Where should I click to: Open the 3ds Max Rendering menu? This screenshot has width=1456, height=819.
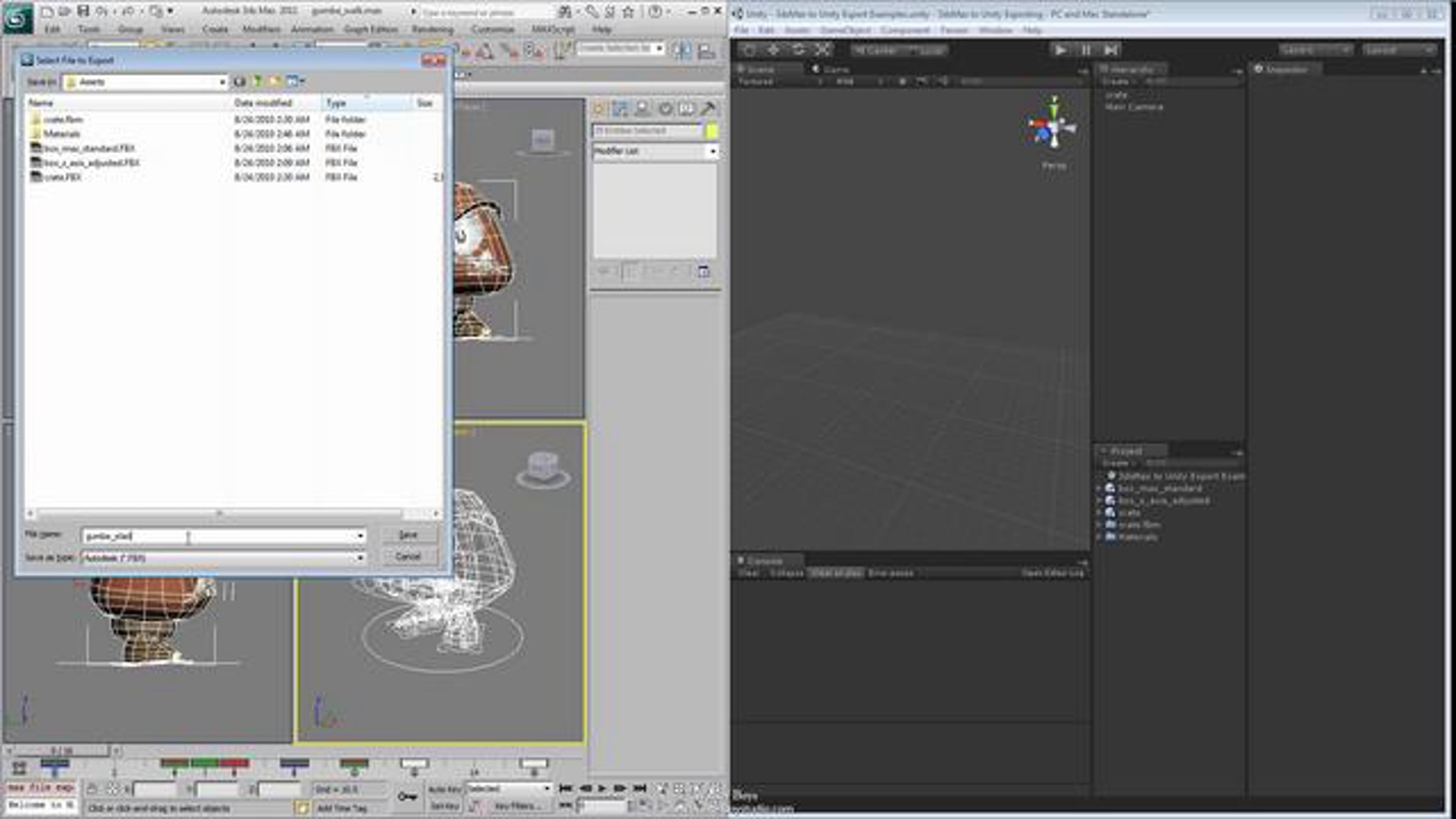pos(433,29)
